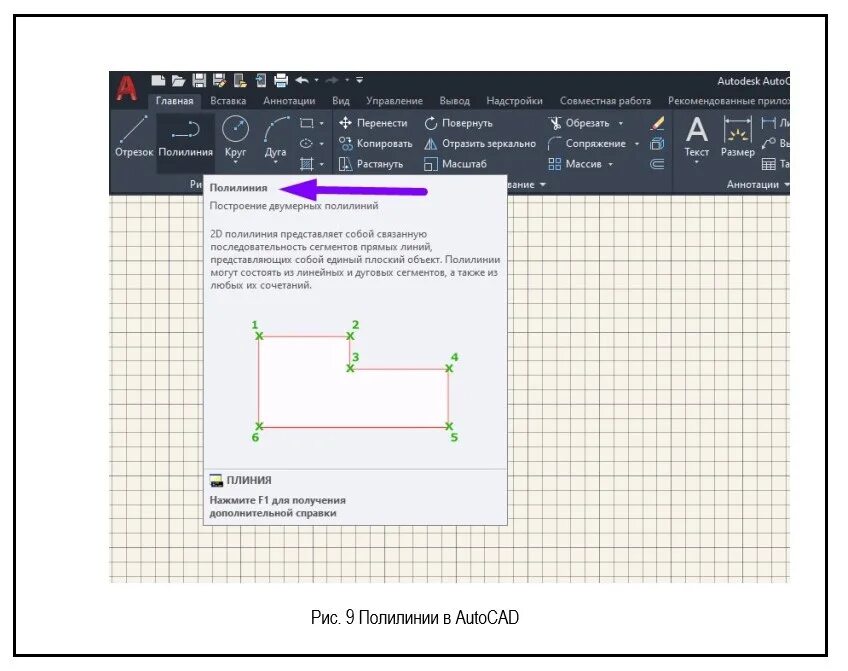Click the Offset curves icon
Screen dimensions: 848x671
(657, 164)
